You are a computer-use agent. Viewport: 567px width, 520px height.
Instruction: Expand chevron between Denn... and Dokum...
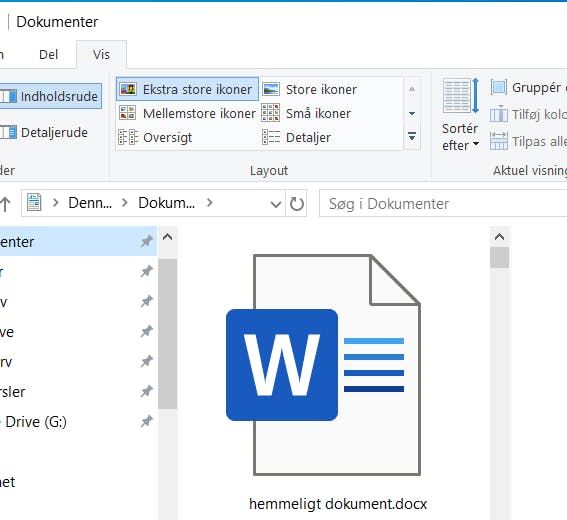pyautogui.click(x=125, y=203)
